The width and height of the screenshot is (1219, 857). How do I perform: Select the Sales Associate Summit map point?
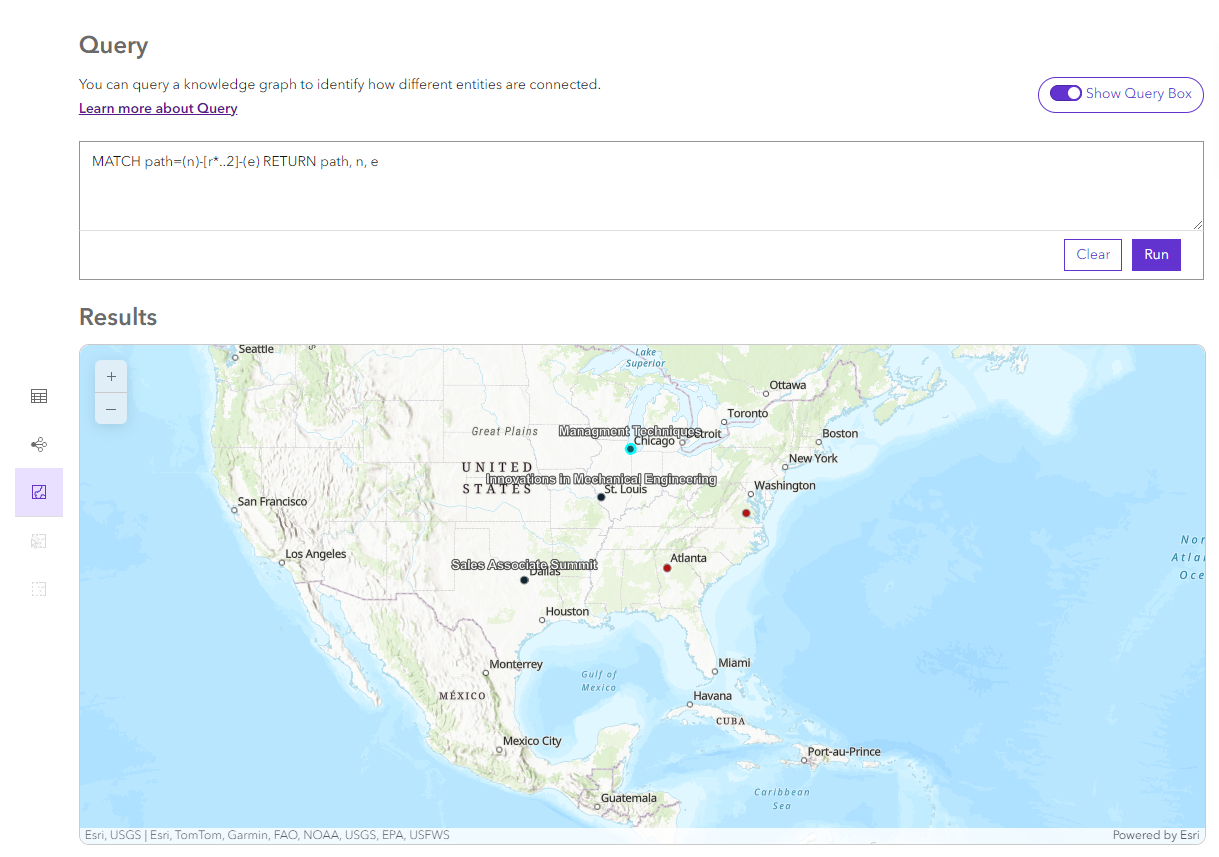click(524, 578)
